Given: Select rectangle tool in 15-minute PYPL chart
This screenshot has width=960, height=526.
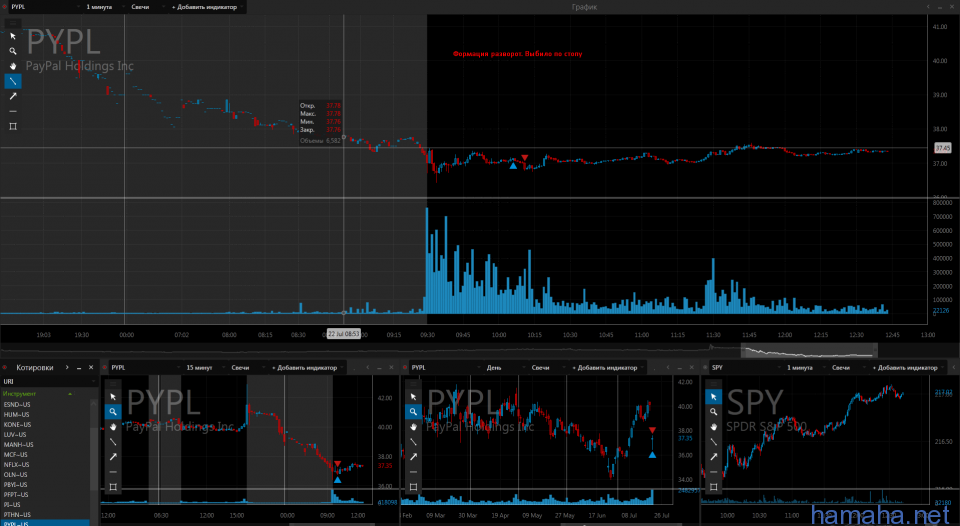Looking at the screenshot, I should (x=113, y=487).
